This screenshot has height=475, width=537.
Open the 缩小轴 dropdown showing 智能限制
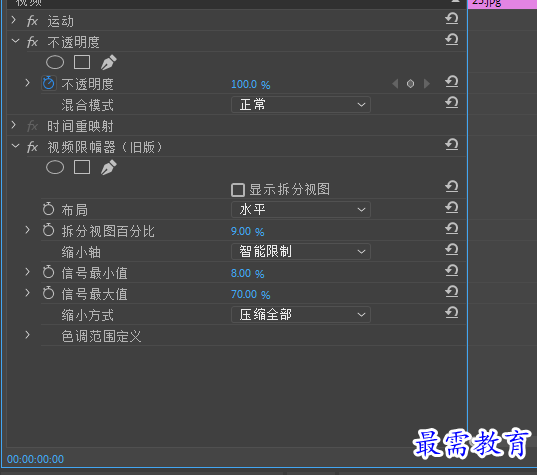click(x=301, y=251)
